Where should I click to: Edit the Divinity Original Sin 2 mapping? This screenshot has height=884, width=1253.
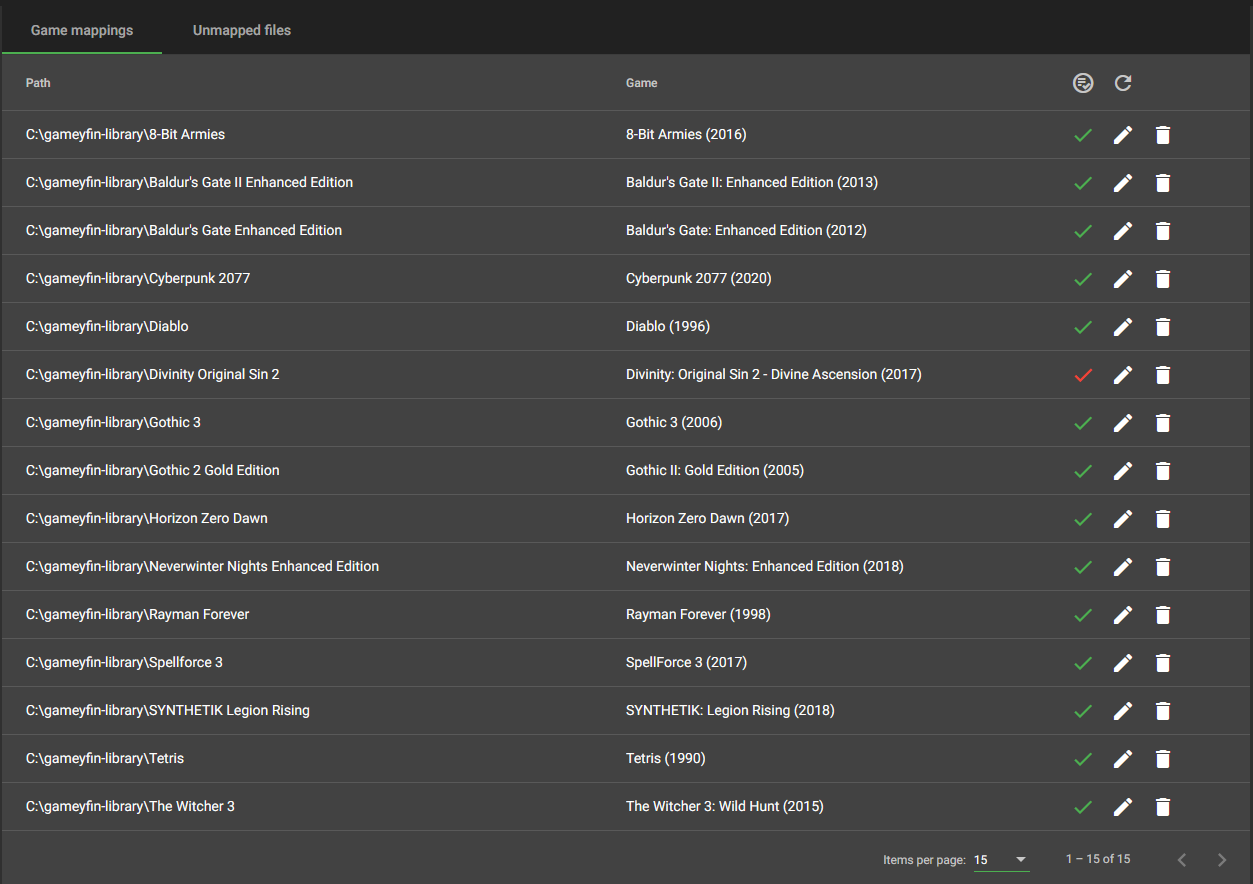[1123, 375]
